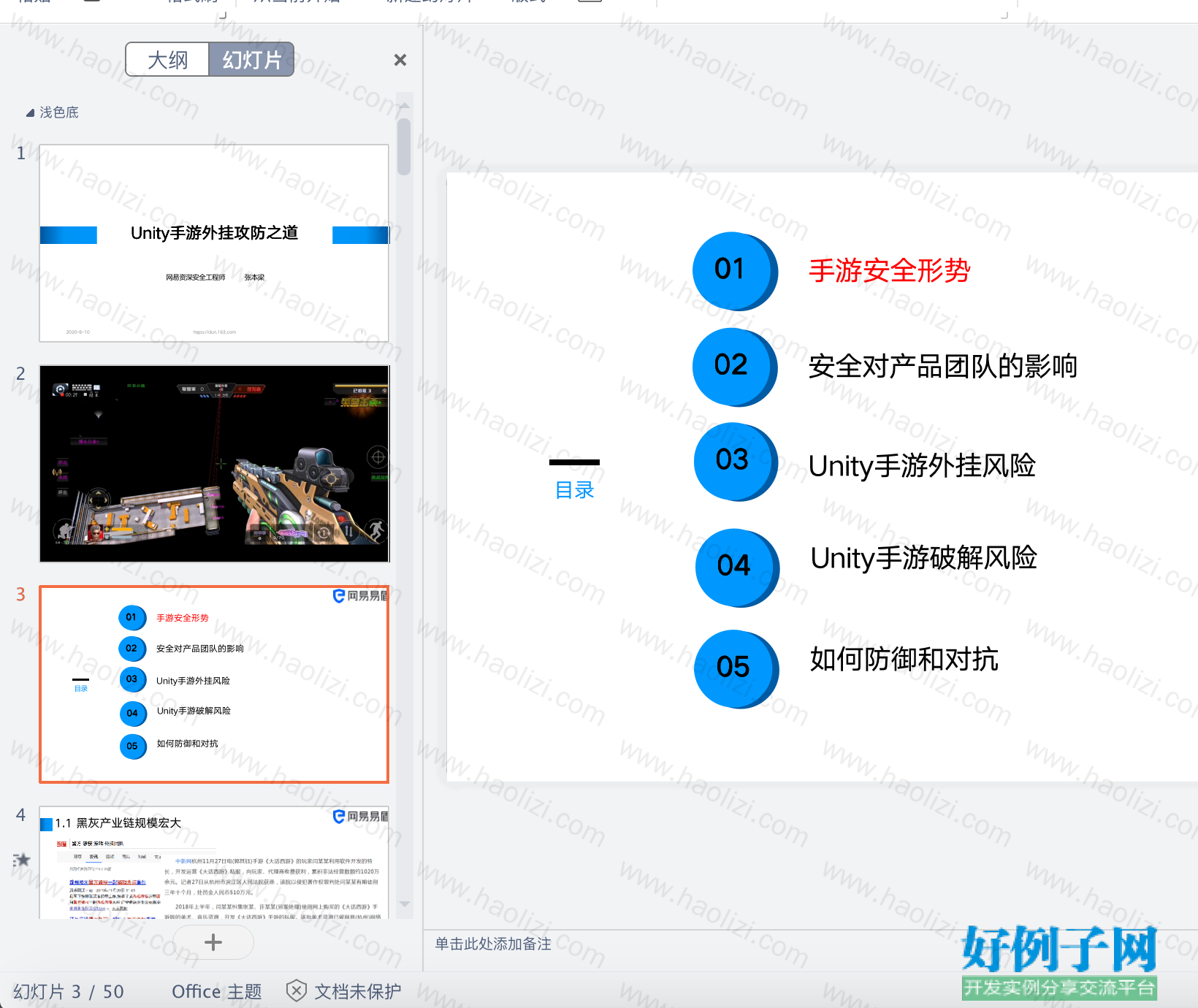Close the slide thumbnail panel
Image resolution: width=1198 pixels, height=1008 pixels.
(400, 60)
